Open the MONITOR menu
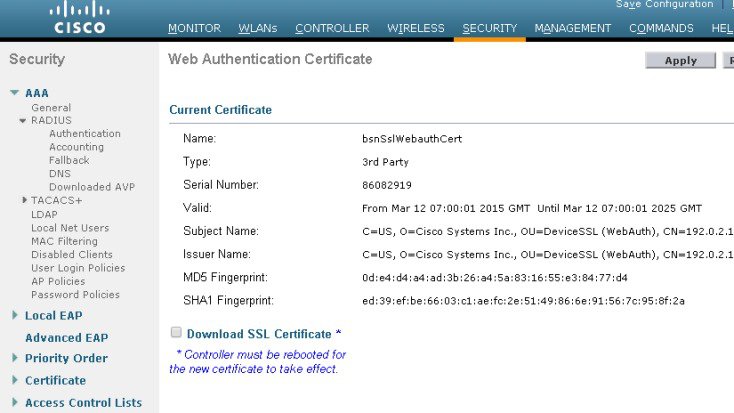The width and height of the screenshot is (734, 413). click(194, 28)
